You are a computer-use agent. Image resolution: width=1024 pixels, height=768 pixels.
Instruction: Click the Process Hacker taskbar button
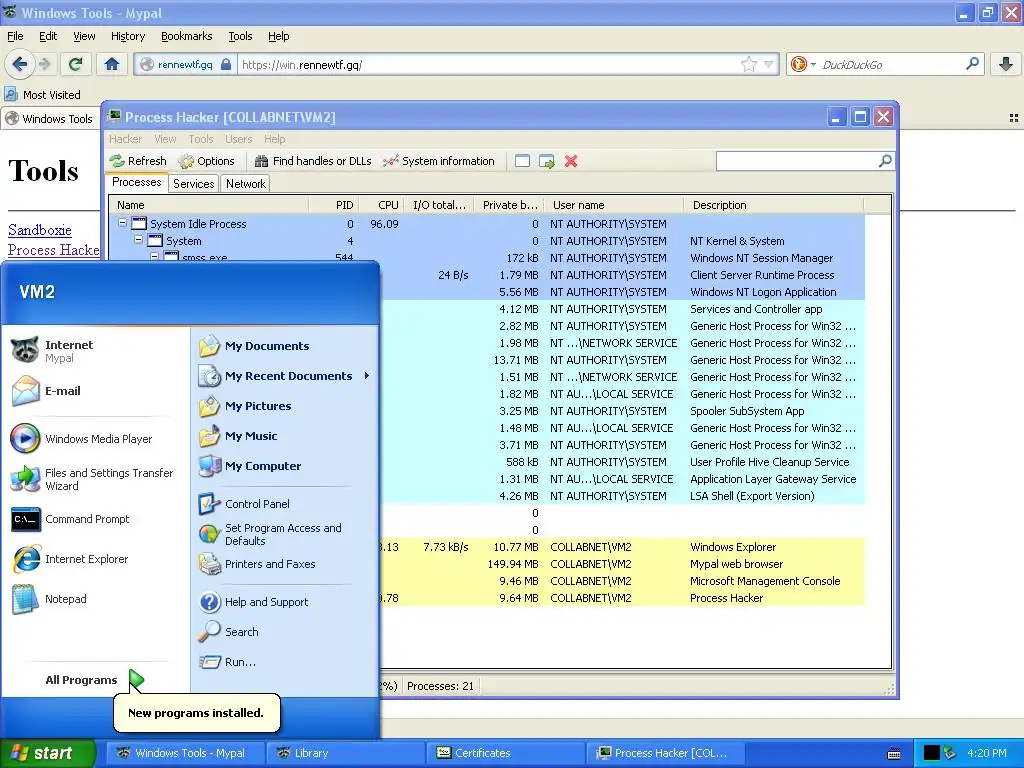click(665, 753)
